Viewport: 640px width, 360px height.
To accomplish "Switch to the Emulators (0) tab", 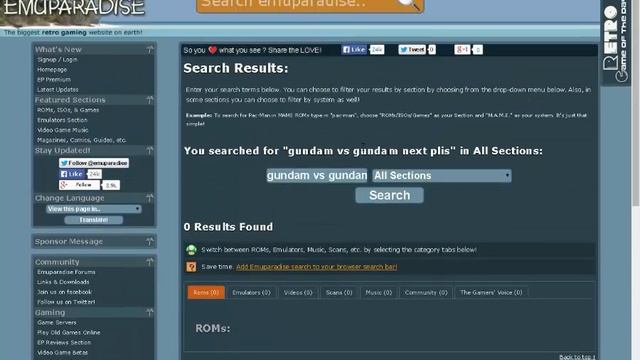I will click(251, 292).
